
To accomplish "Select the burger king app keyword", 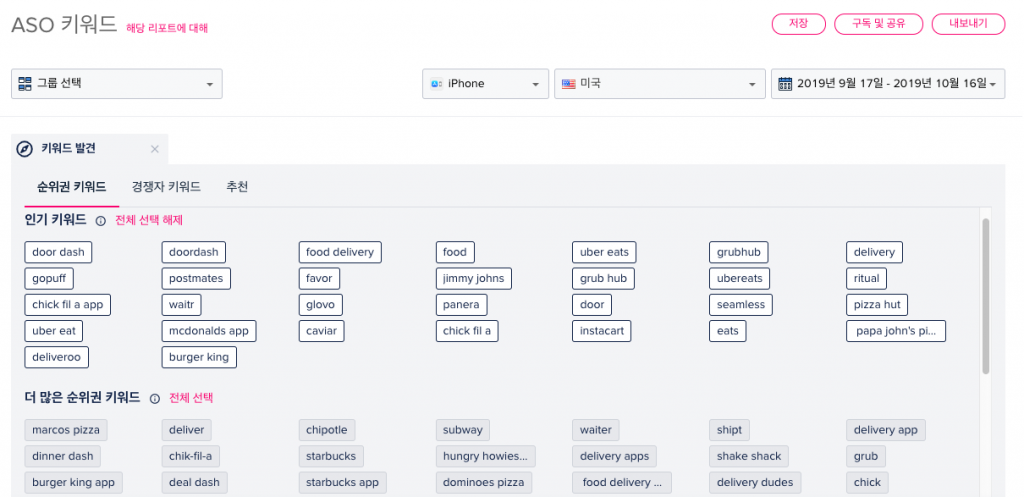I will (73, 483).
